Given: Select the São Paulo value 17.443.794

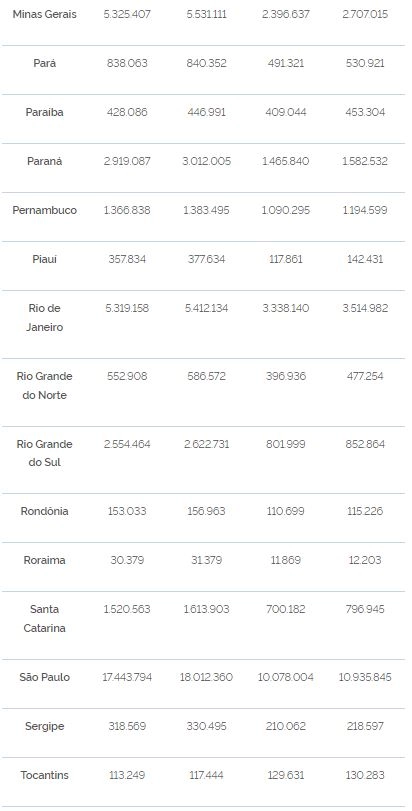Looking at the screenshot, I should click(127, 677).
